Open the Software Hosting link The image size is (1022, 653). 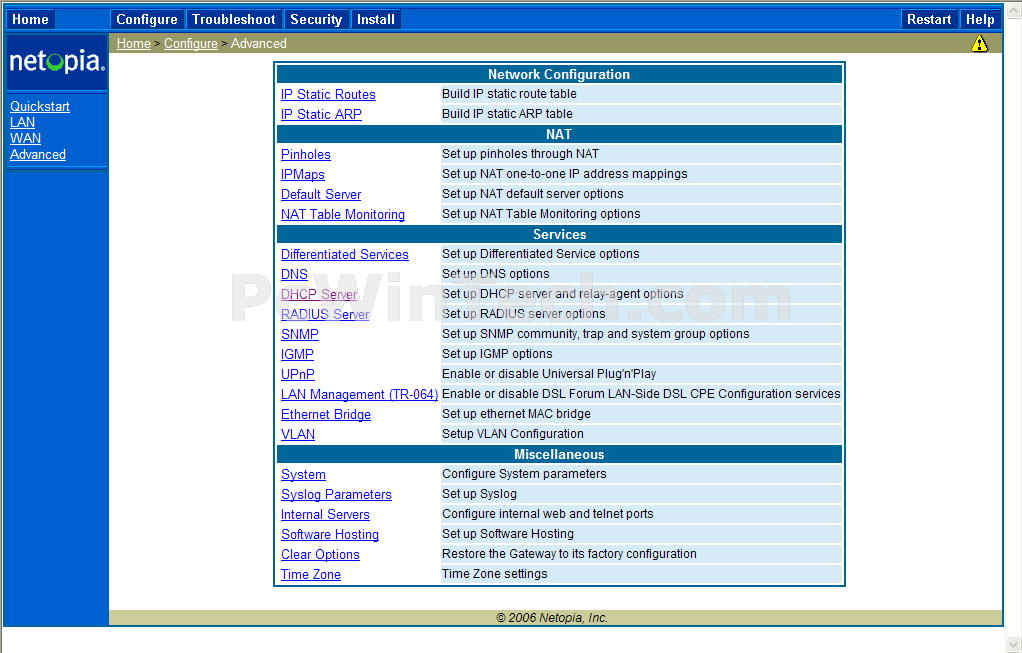point(330,534)
